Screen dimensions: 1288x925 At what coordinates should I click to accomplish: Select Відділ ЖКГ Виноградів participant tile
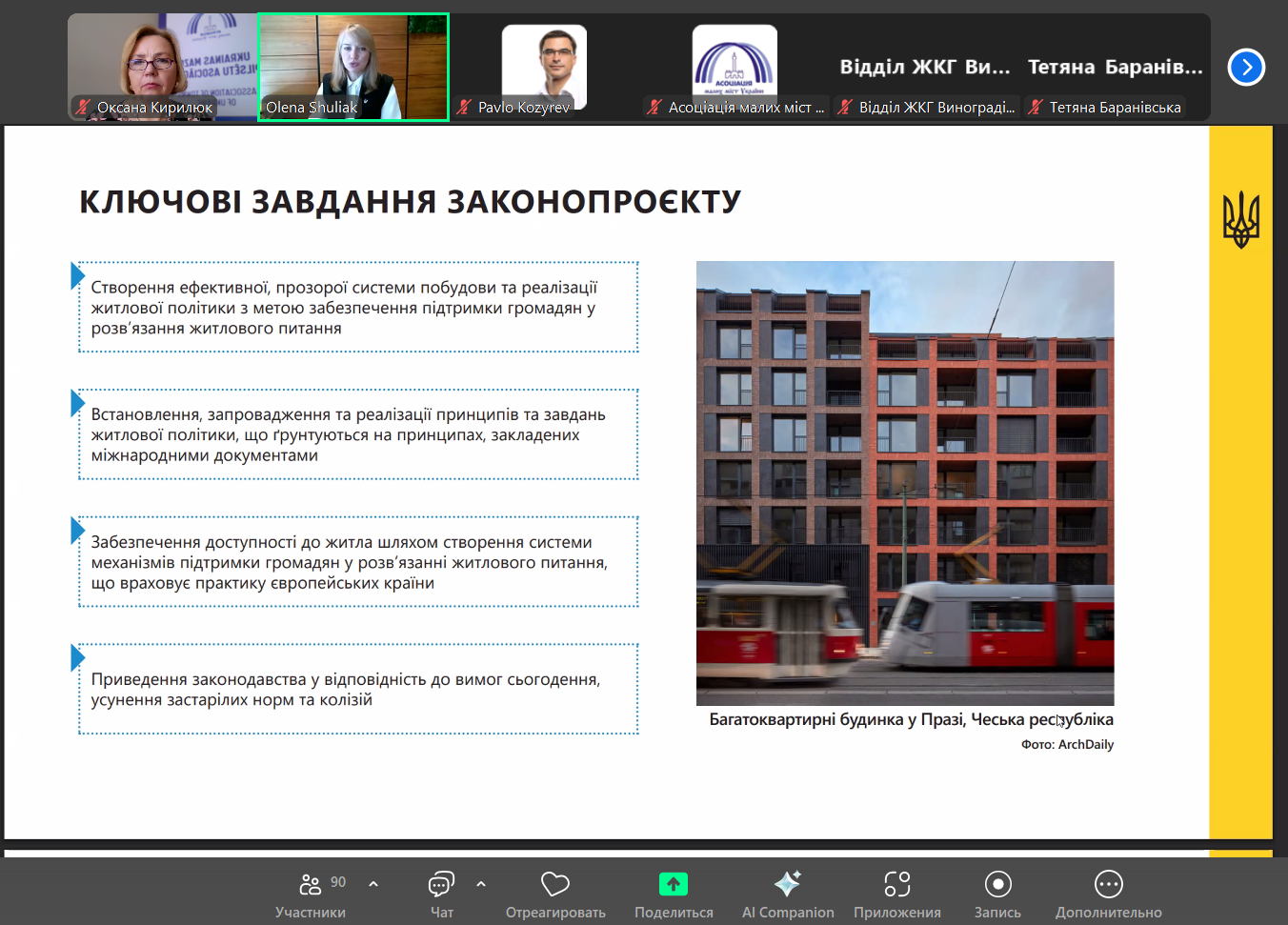tap(925, 67)
